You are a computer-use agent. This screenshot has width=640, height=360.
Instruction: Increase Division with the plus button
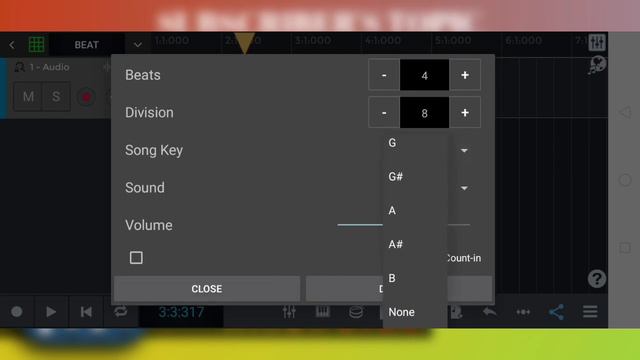[465, 113]
